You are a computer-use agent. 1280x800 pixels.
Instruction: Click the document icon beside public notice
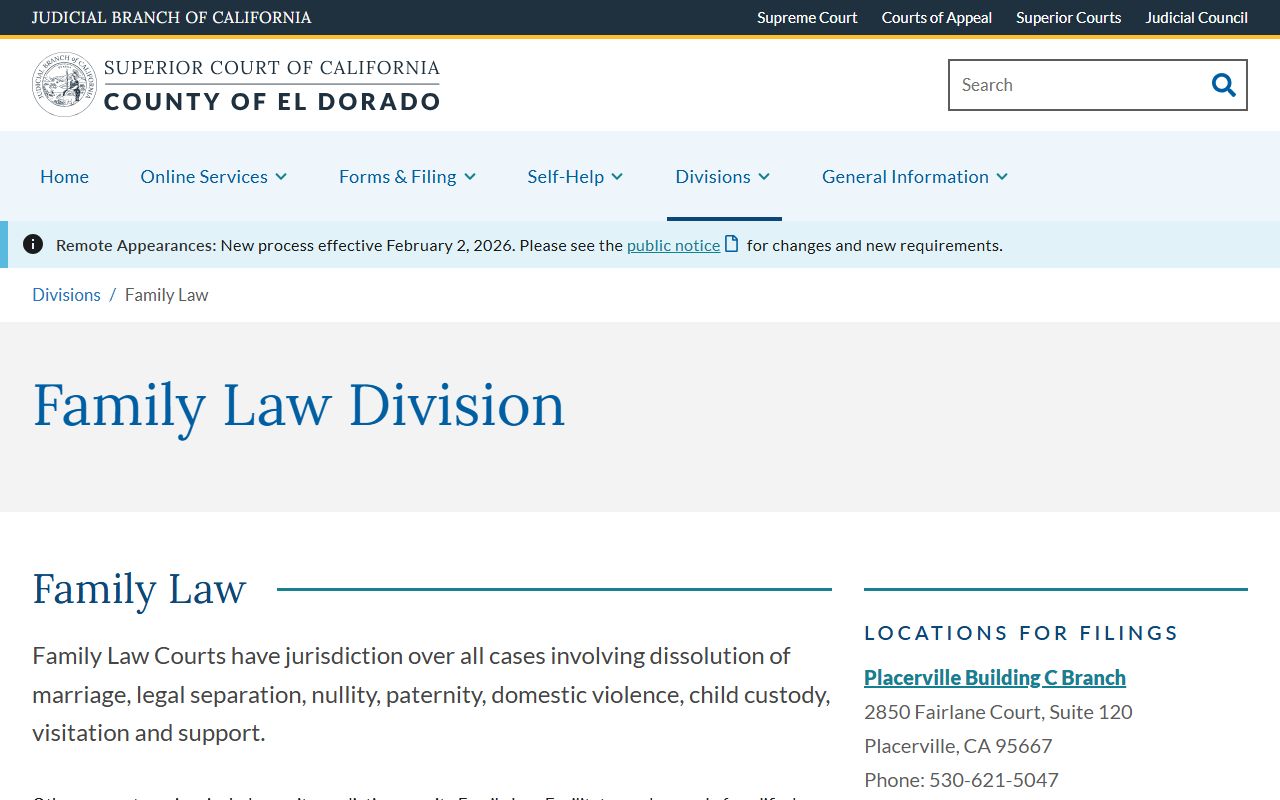(732, 244)
